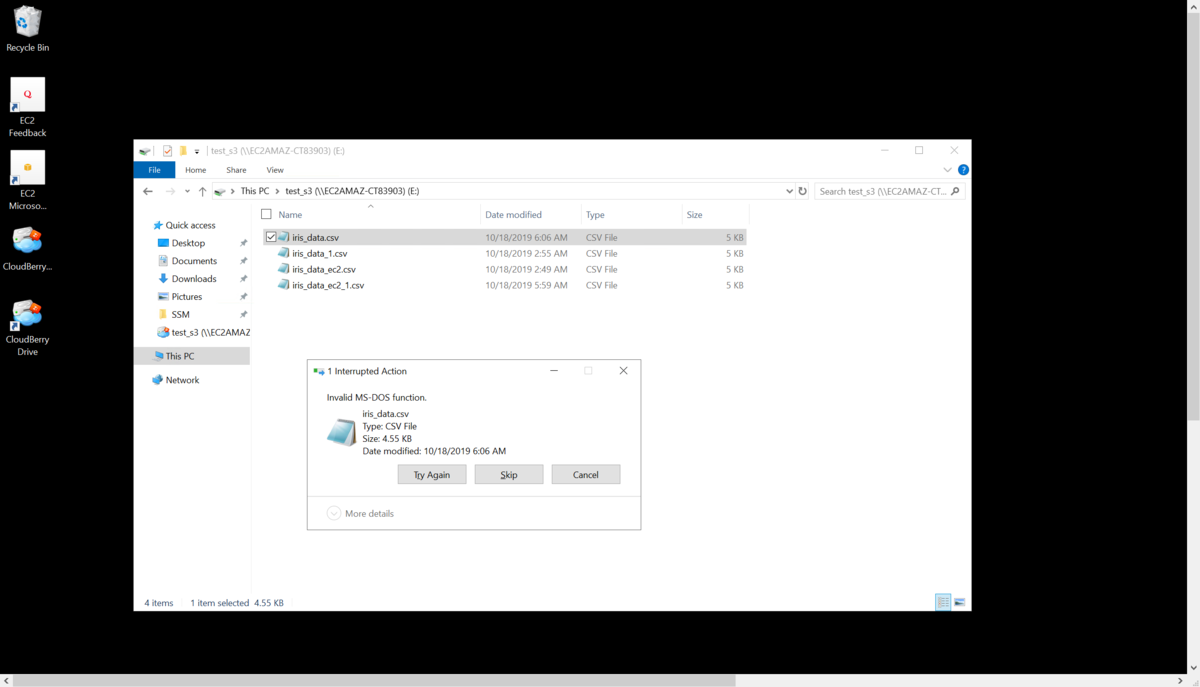Open the CloudBerry Explorer desktop icon

pos(27,249)
